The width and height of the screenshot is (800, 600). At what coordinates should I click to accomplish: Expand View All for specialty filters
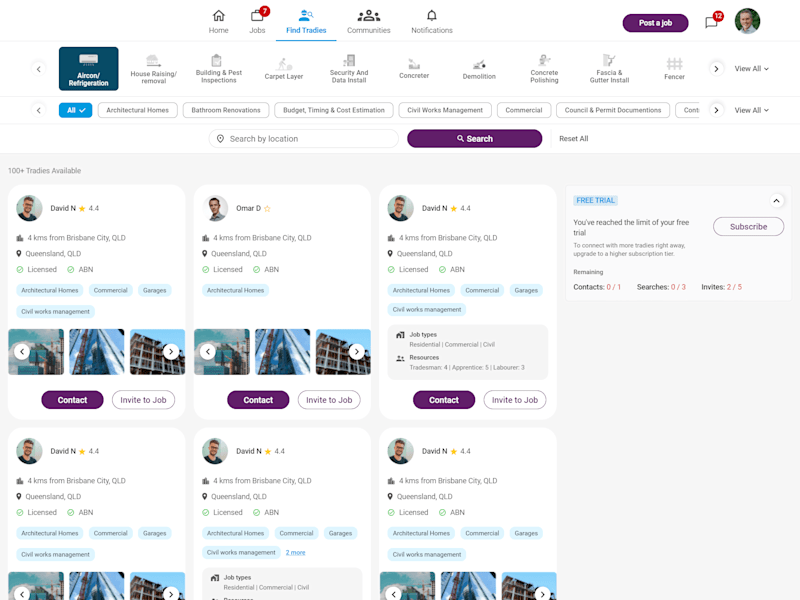pyautogui.click(x=752, y=110)
